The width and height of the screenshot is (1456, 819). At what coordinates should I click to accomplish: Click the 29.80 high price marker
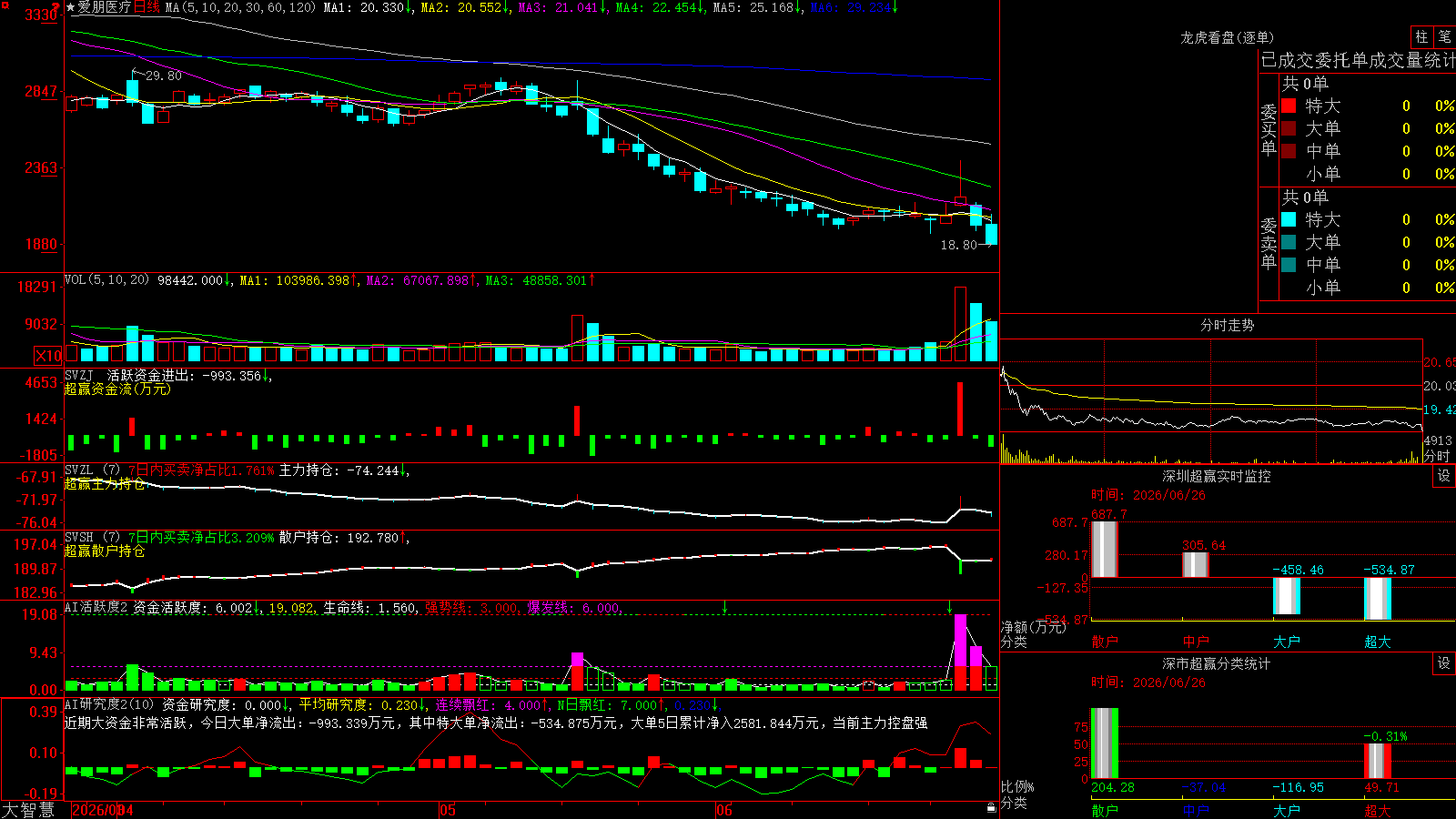click(164, 76)
